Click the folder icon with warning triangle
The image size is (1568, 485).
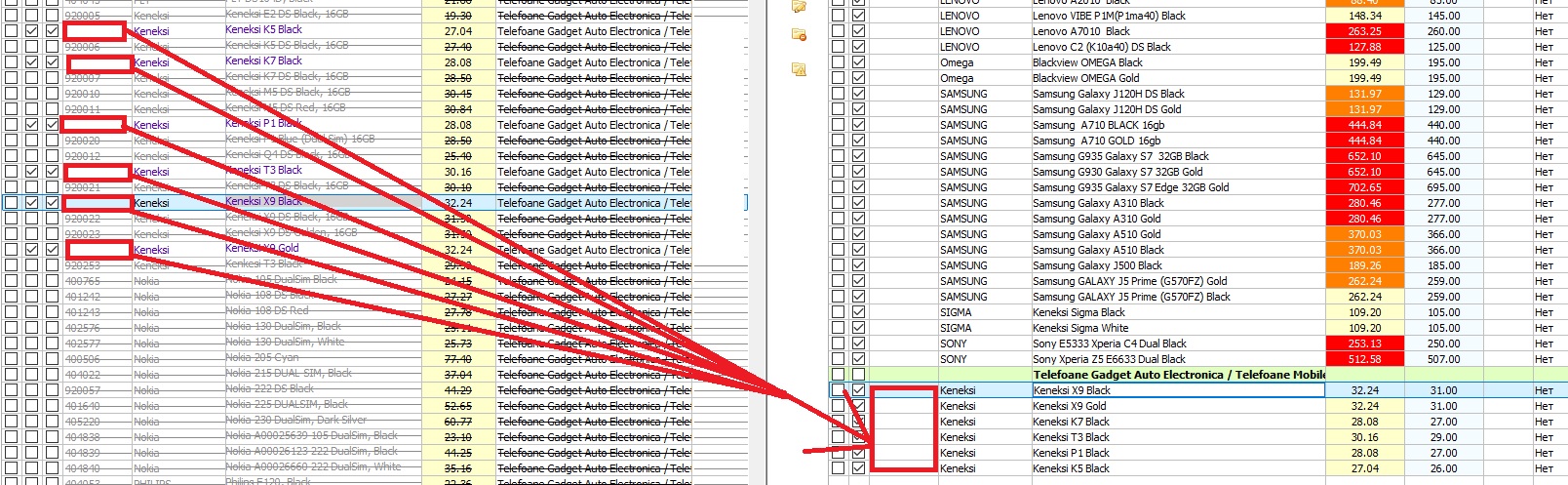[x=799, y=69]
